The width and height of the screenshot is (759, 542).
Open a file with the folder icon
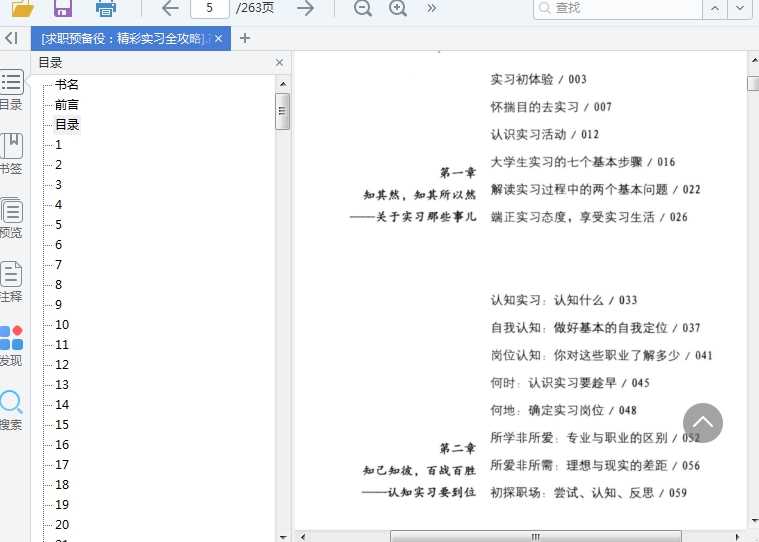pos(23,8)
